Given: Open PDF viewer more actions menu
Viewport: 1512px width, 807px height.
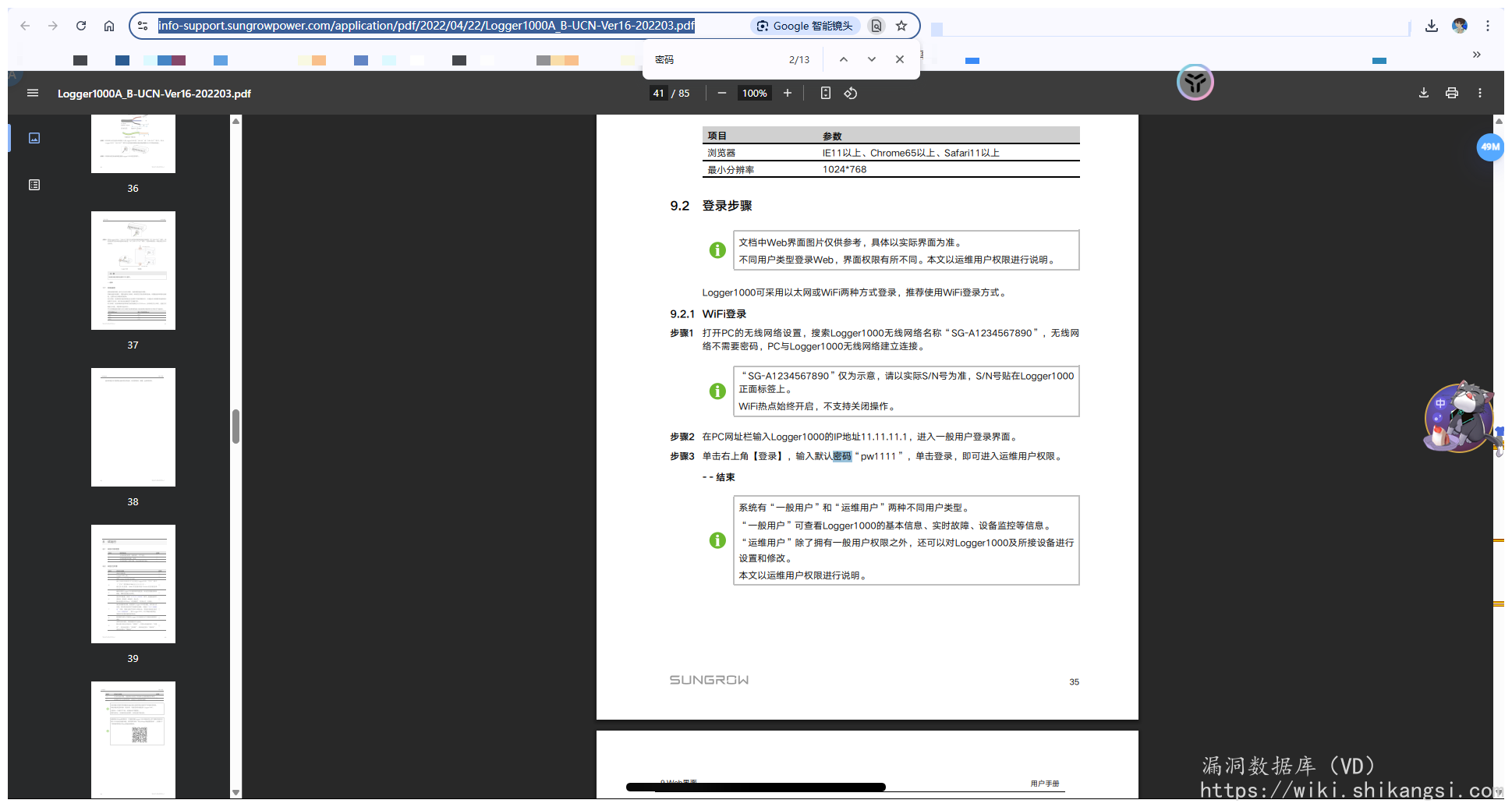Looking at the screenshot, I should point(1480,93).
